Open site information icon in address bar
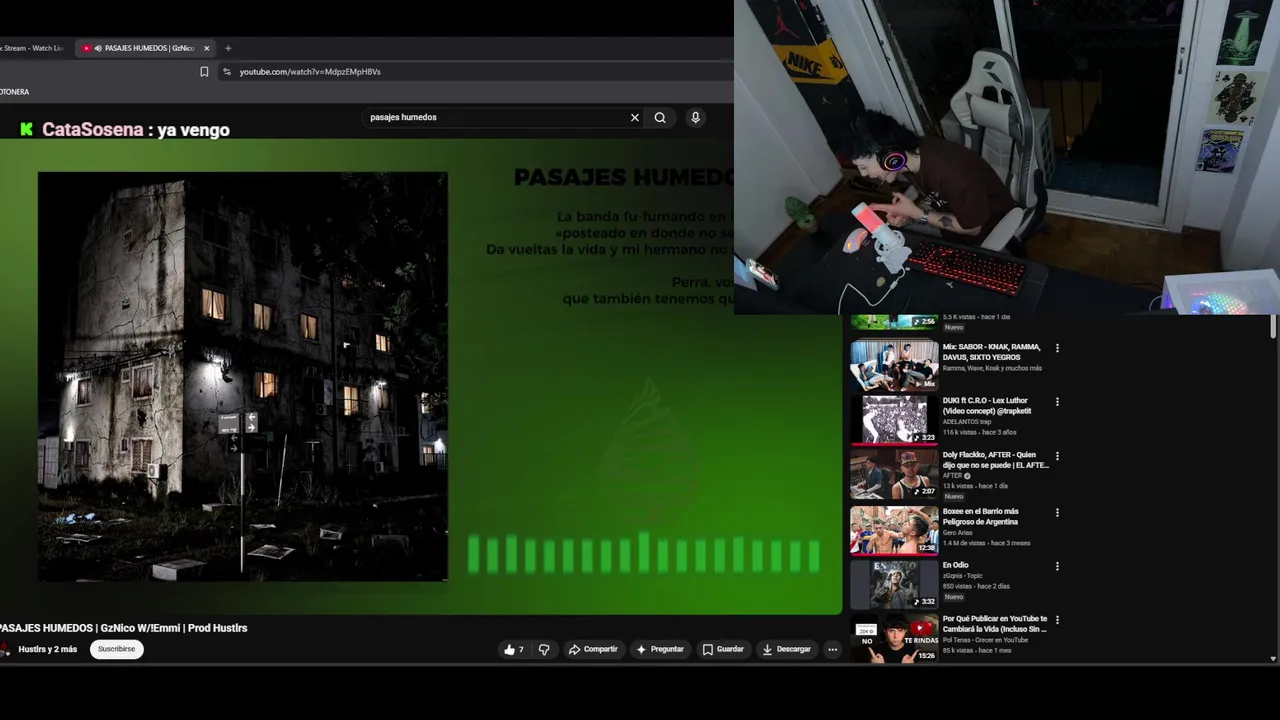 (x=227, y=72)
